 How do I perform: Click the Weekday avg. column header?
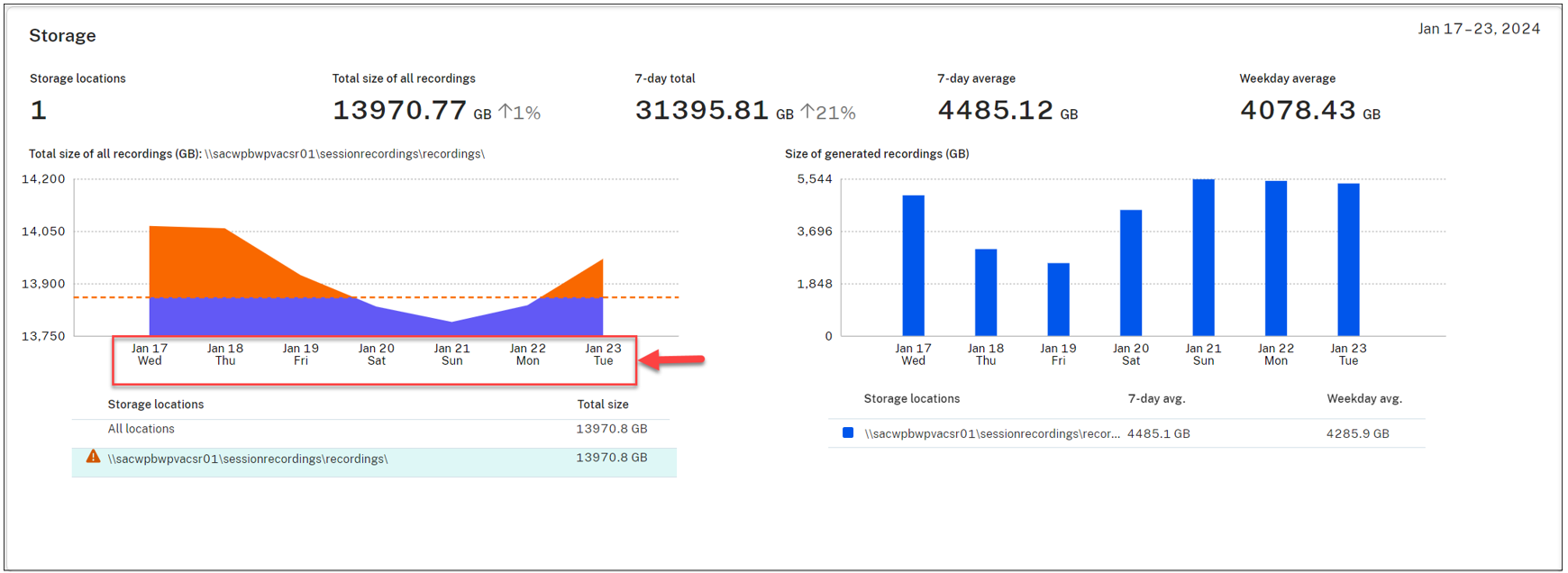pyautogui.click(x=1363, y=398)
